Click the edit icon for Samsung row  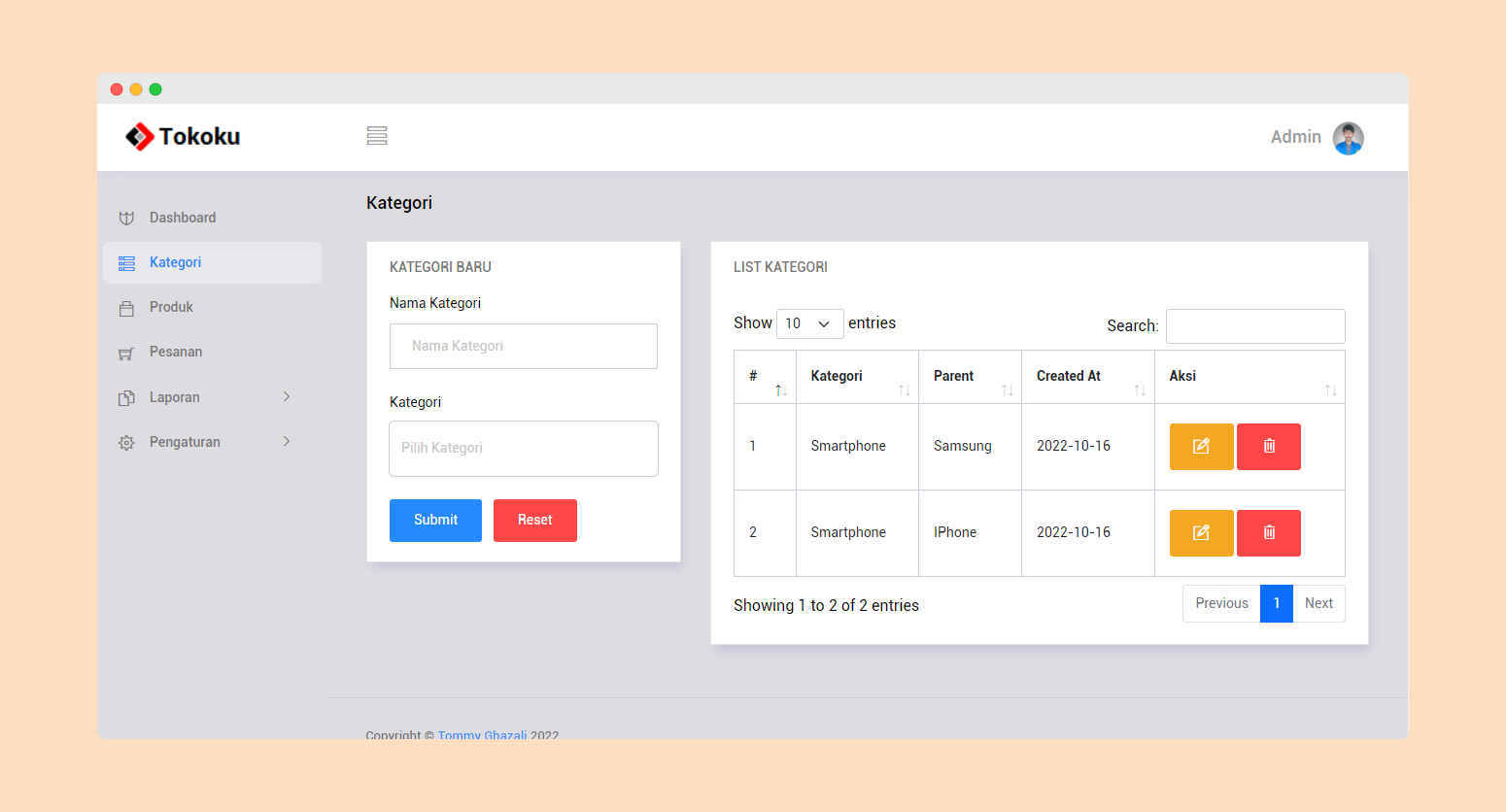click(x=1201, y=447)
